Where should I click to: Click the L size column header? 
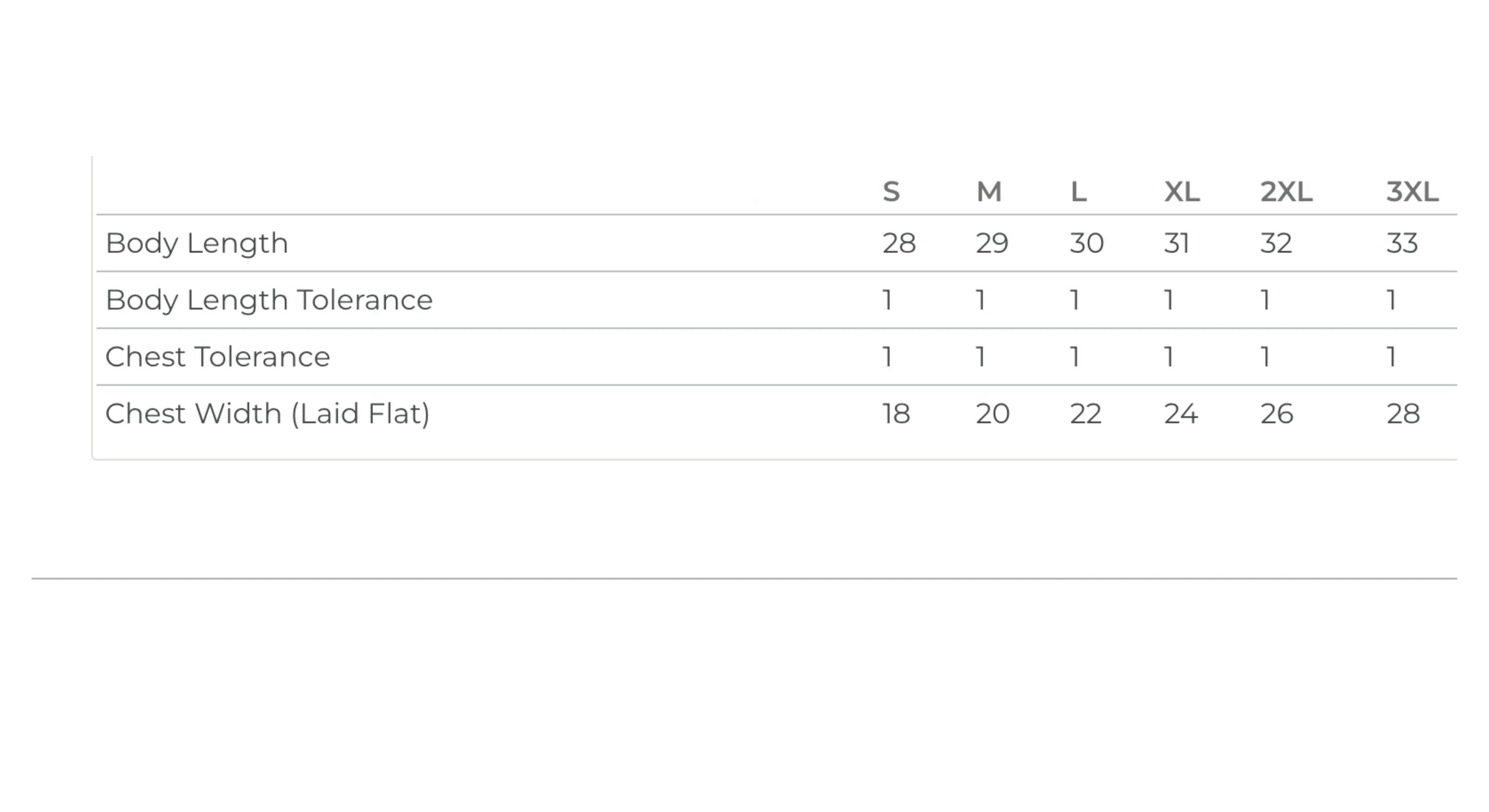(x=1078, y=192)
